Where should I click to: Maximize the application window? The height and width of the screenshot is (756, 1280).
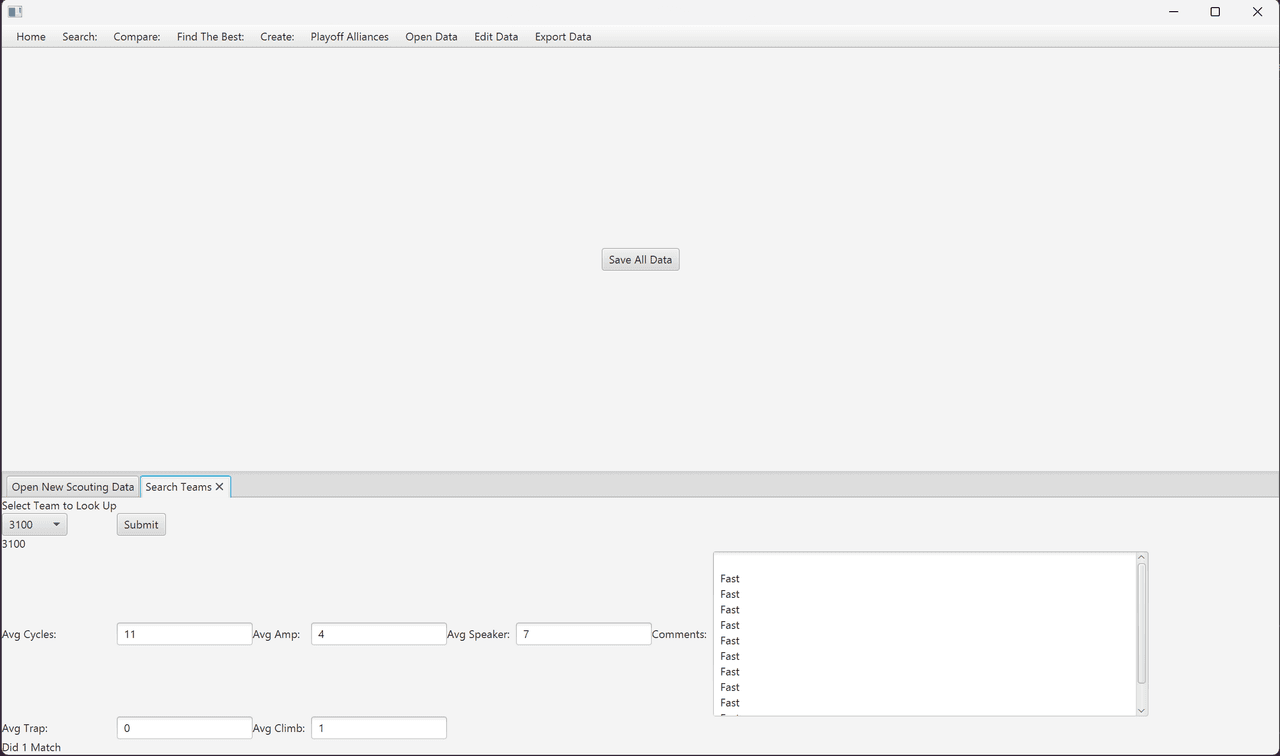tap(1215, 12)
